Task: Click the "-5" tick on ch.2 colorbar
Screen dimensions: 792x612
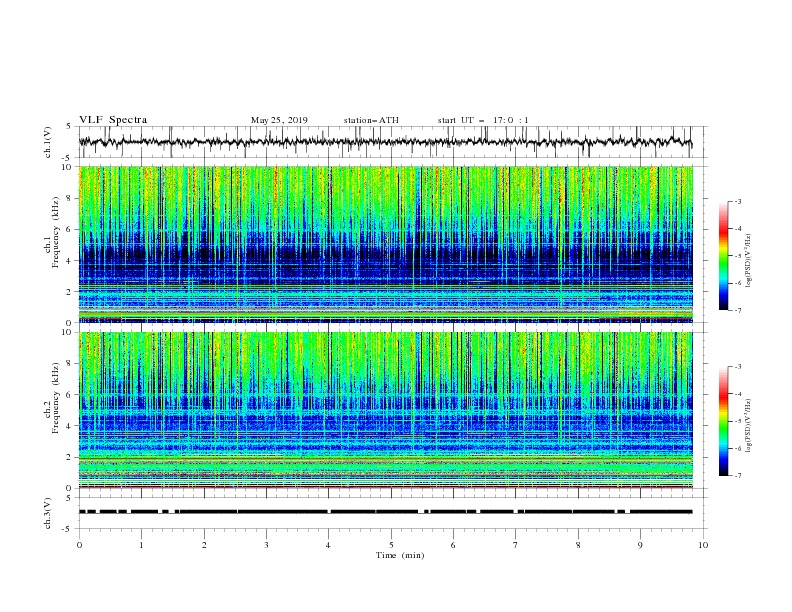Action: point(737,421)
